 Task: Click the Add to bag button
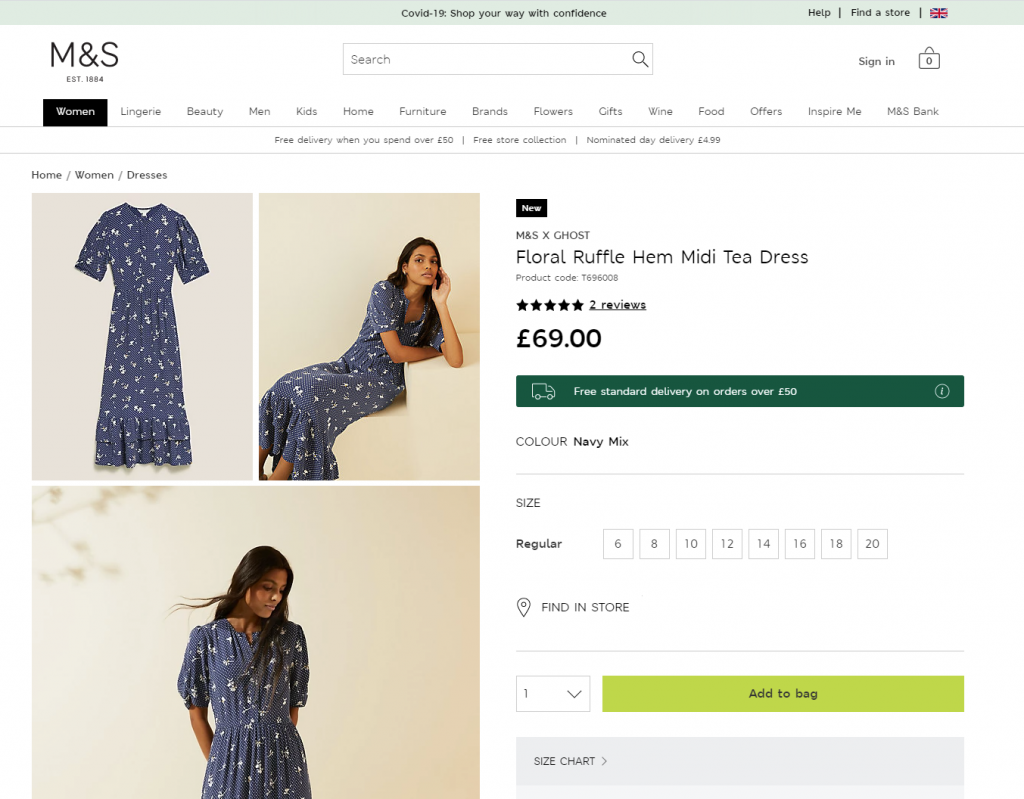[783, 694]
